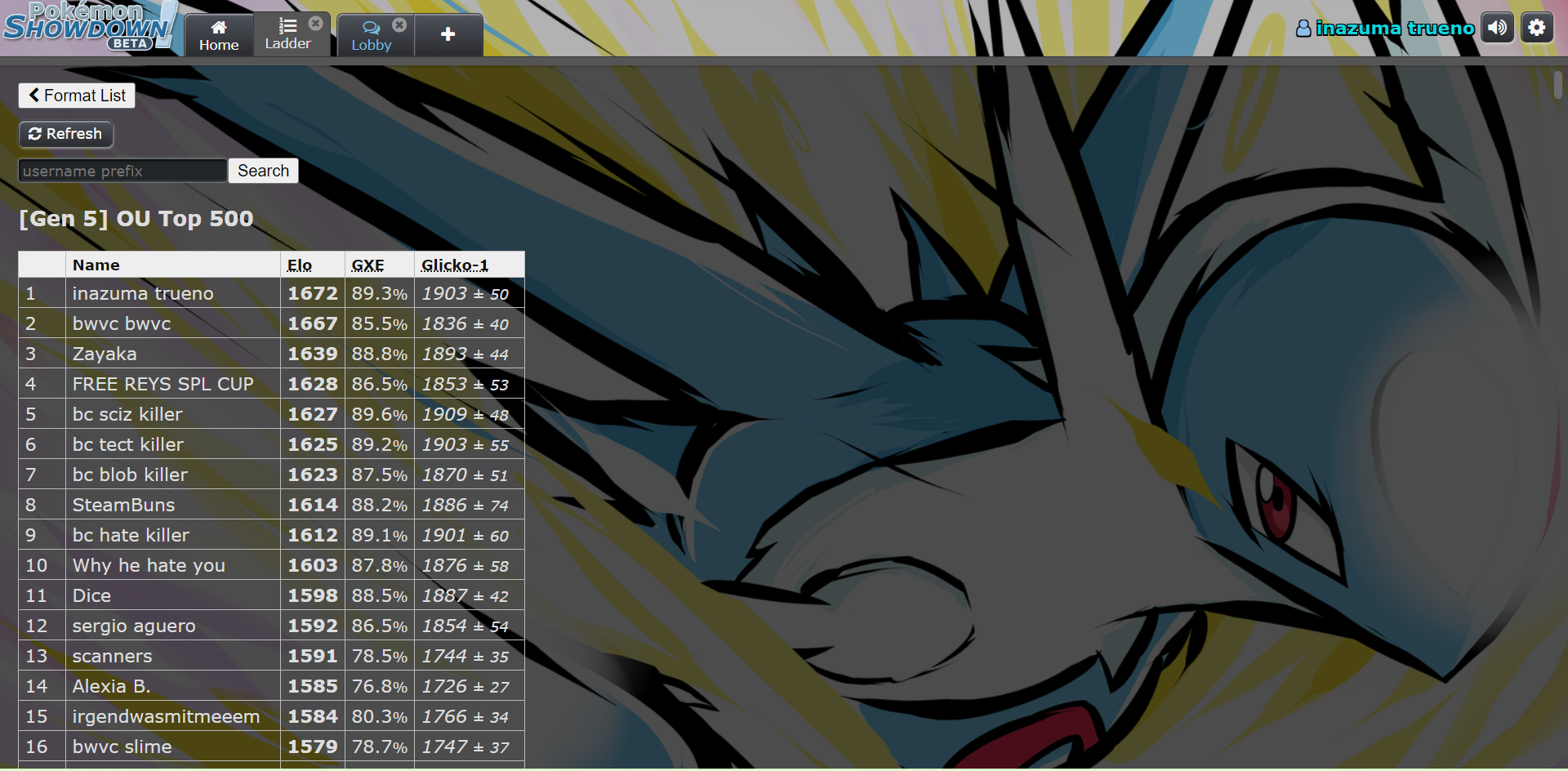Switch to the Ladder tab
Screen dimensions: 1568x771
pyautogui.click(x=287, y=35)
